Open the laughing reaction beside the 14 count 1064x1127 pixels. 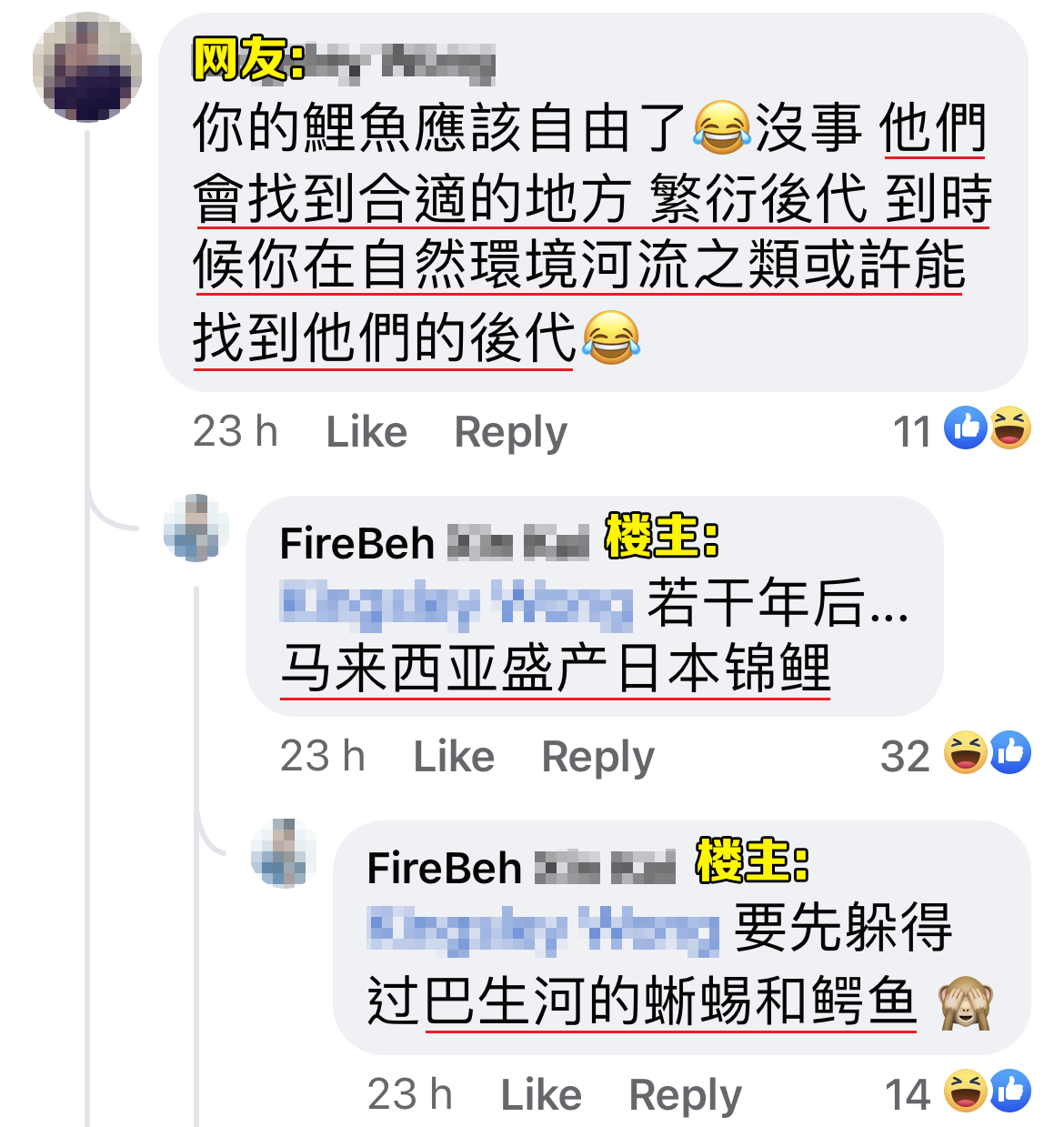[x=966, y=1091]
